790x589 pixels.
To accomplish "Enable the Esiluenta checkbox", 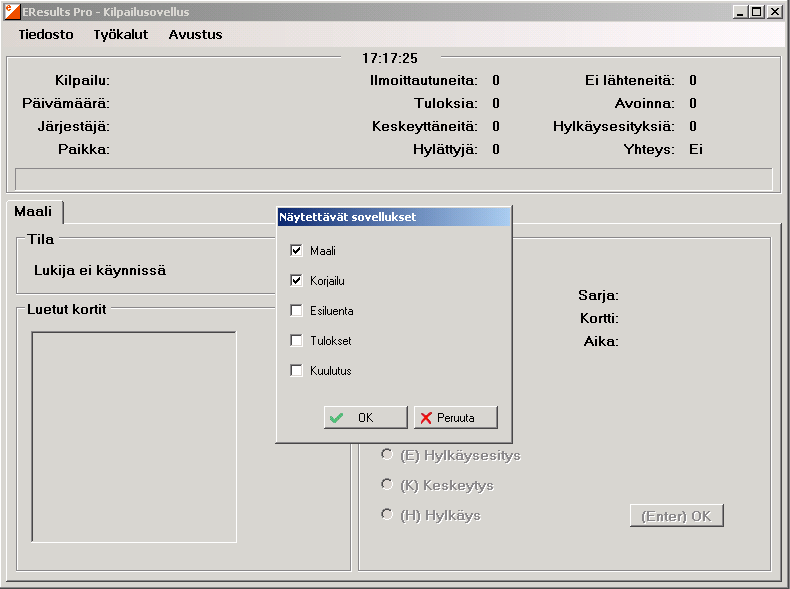I will coord(296,310).
